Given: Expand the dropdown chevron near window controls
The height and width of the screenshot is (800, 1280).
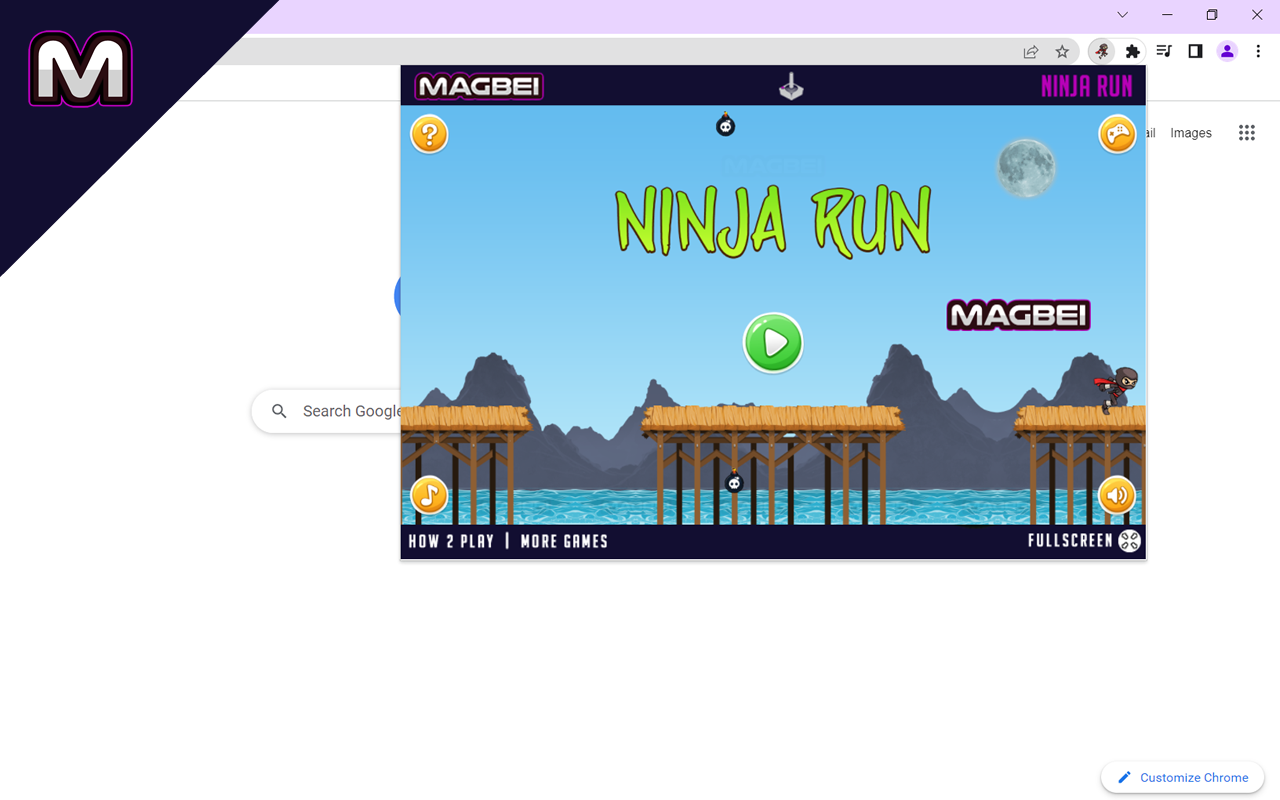Looking at the screenshot, I should pos(1122,15).
